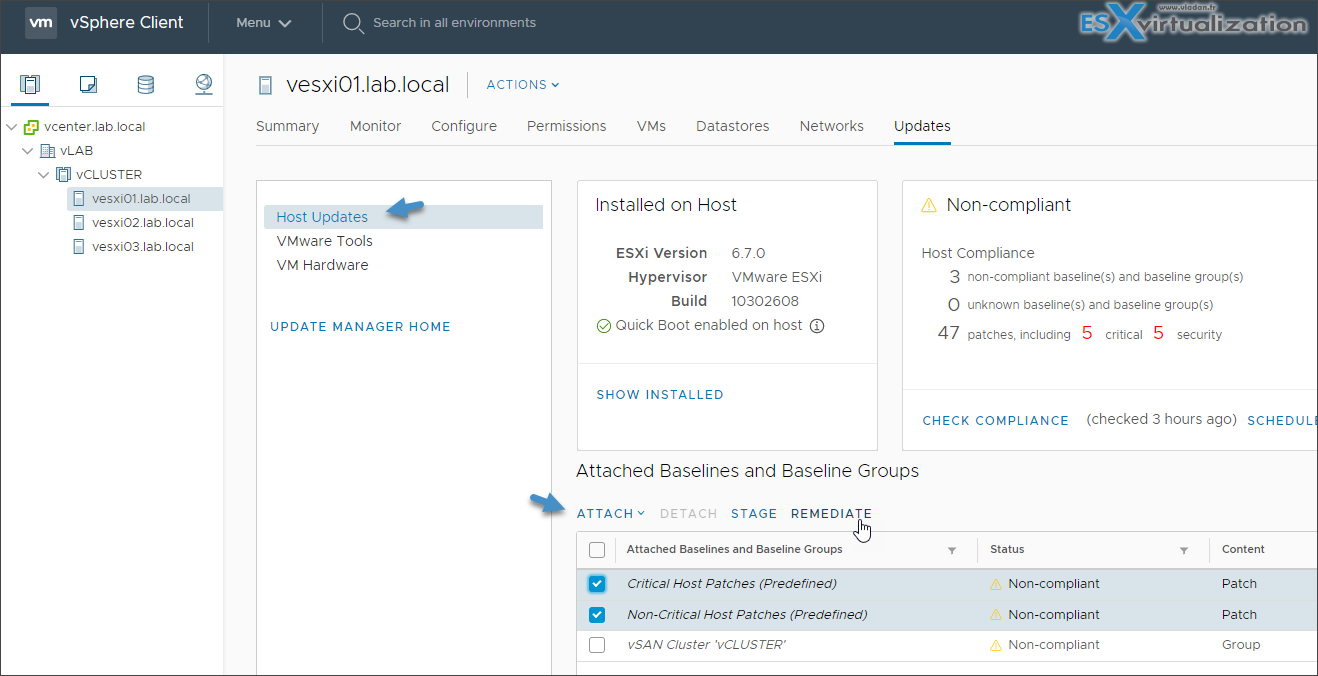Click the Quick Boot green check icon
The height and width of the screenshot is (676, 1318).
pyautogui.click(x=604, y=326)
